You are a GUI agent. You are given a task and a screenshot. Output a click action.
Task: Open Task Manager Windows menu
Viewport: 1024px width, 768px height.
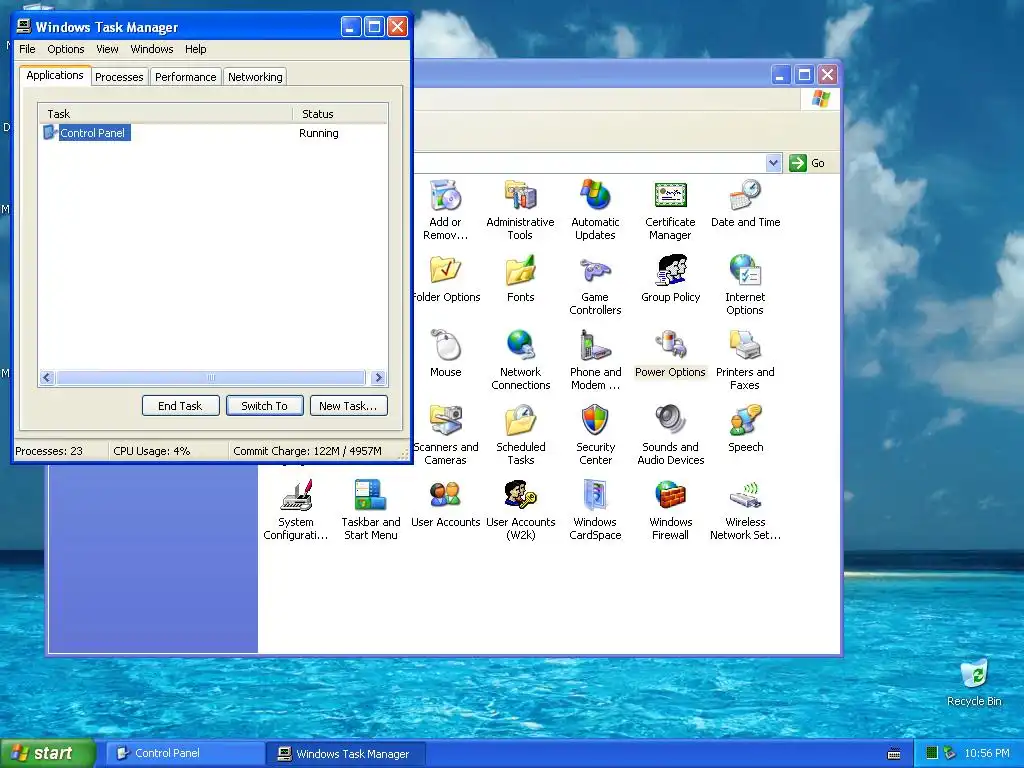tap(152, 49)
